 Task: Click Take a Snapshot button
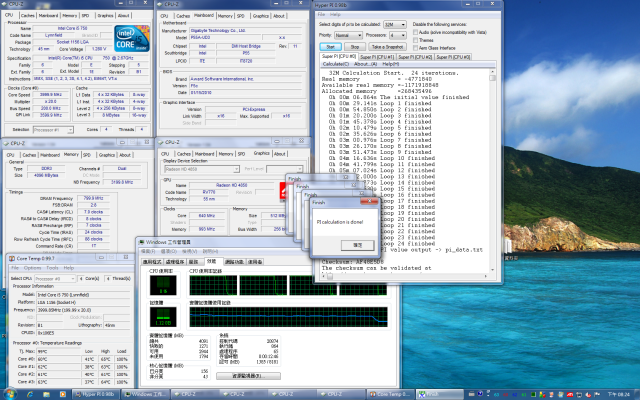387,47
